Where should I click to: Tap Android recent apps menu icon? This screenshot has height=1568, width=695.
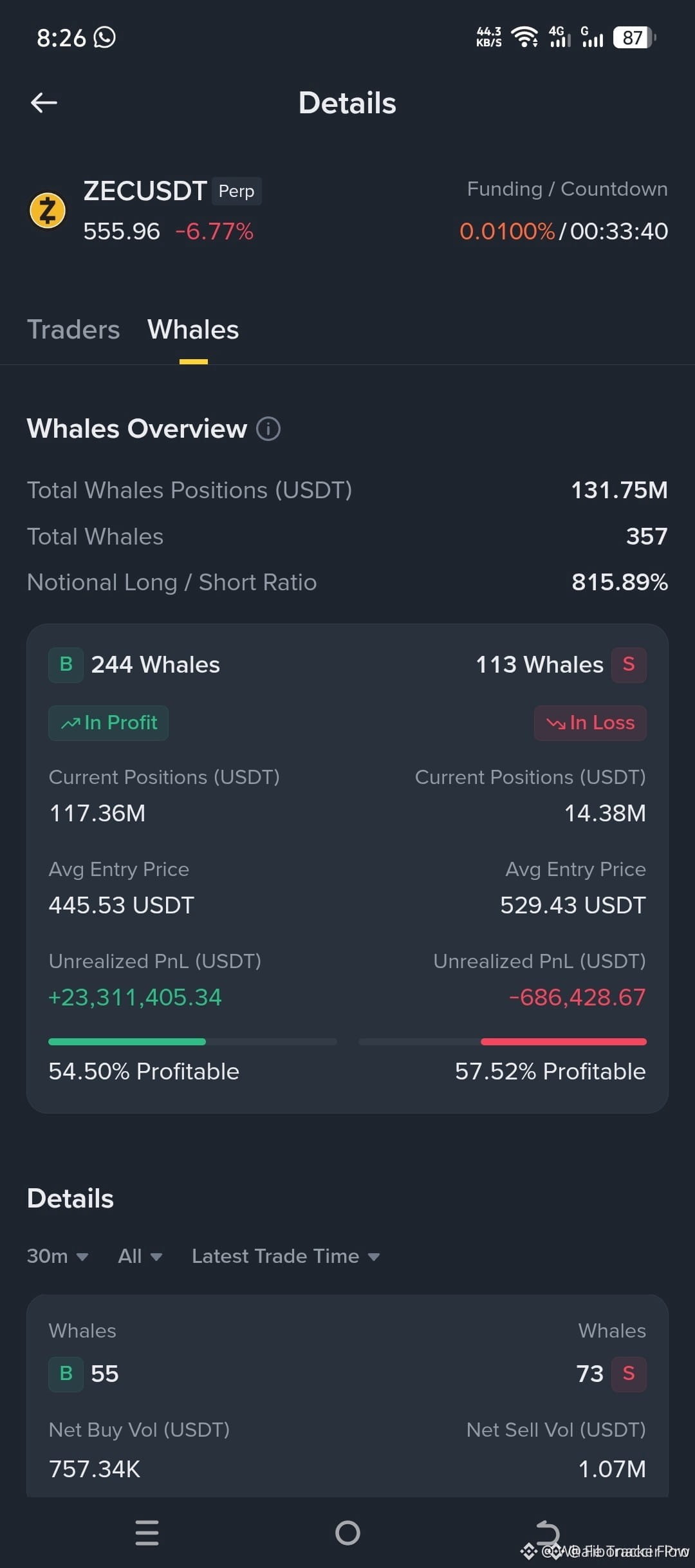tap(147, 1533)
